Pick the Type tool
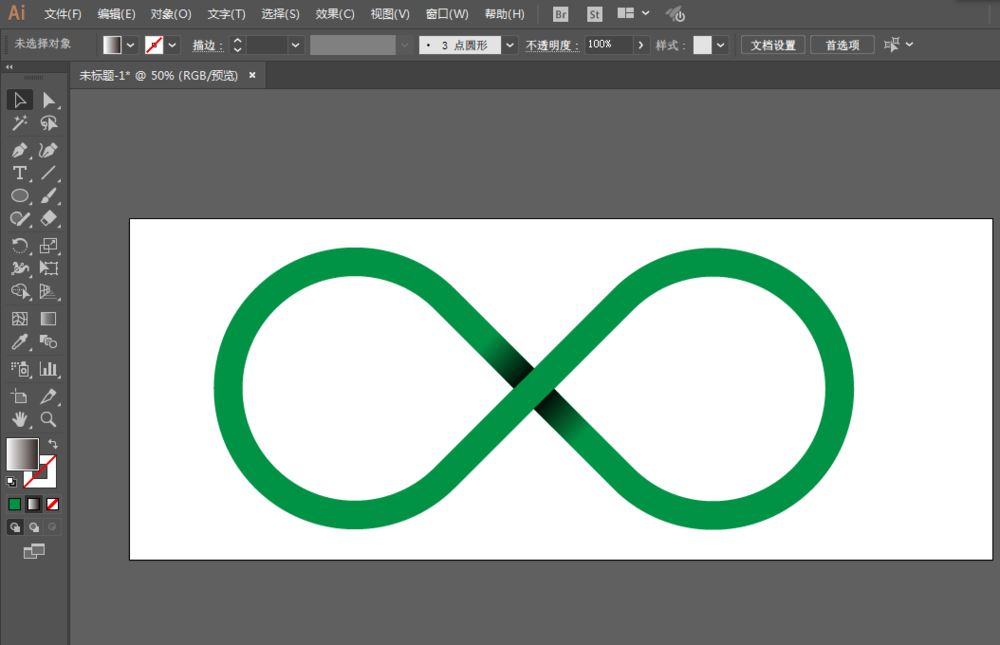This screenshot has height=645, width=1000. click(19, 172)
